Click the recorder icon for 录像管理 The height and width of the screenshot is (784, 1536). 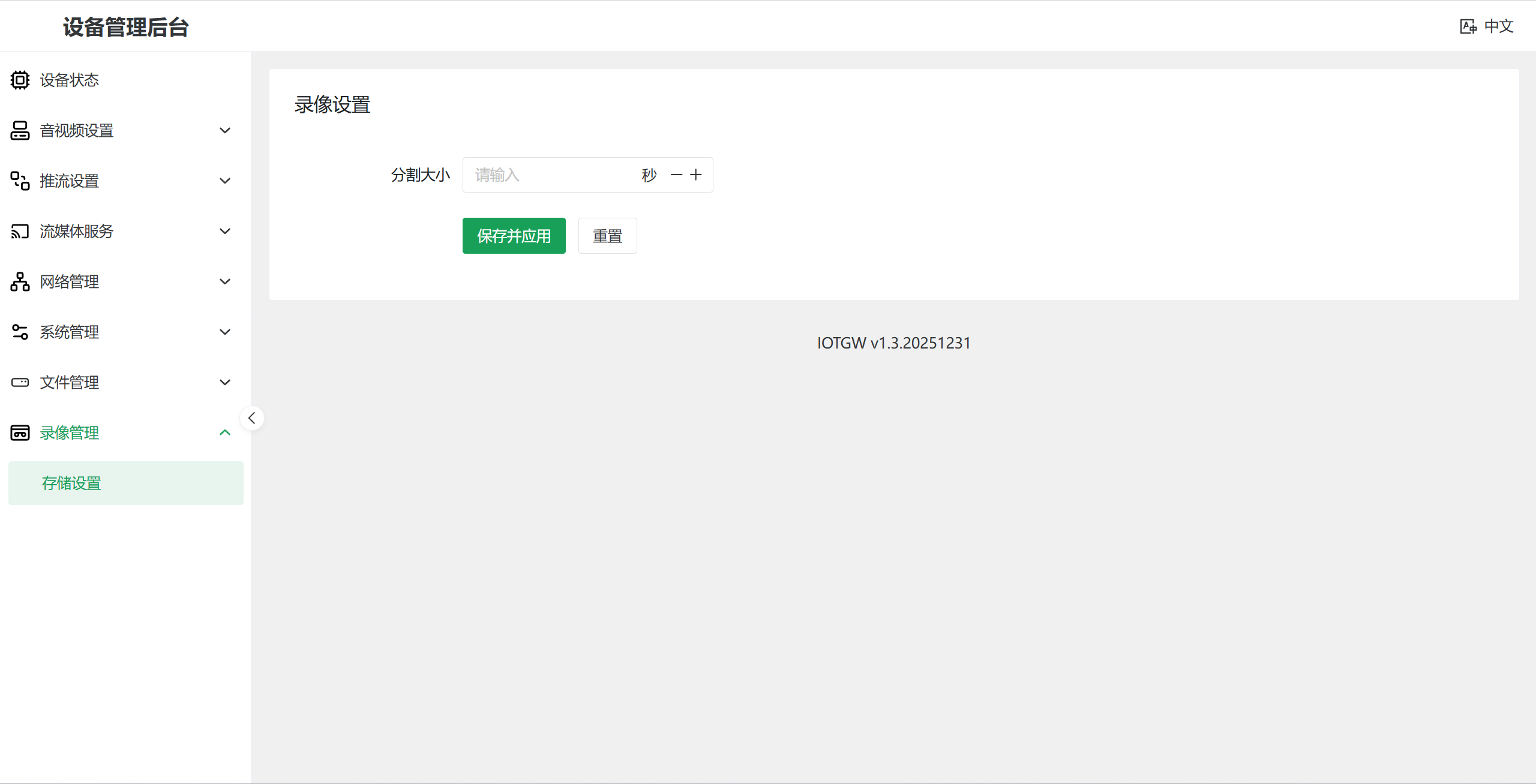point(20,432)
